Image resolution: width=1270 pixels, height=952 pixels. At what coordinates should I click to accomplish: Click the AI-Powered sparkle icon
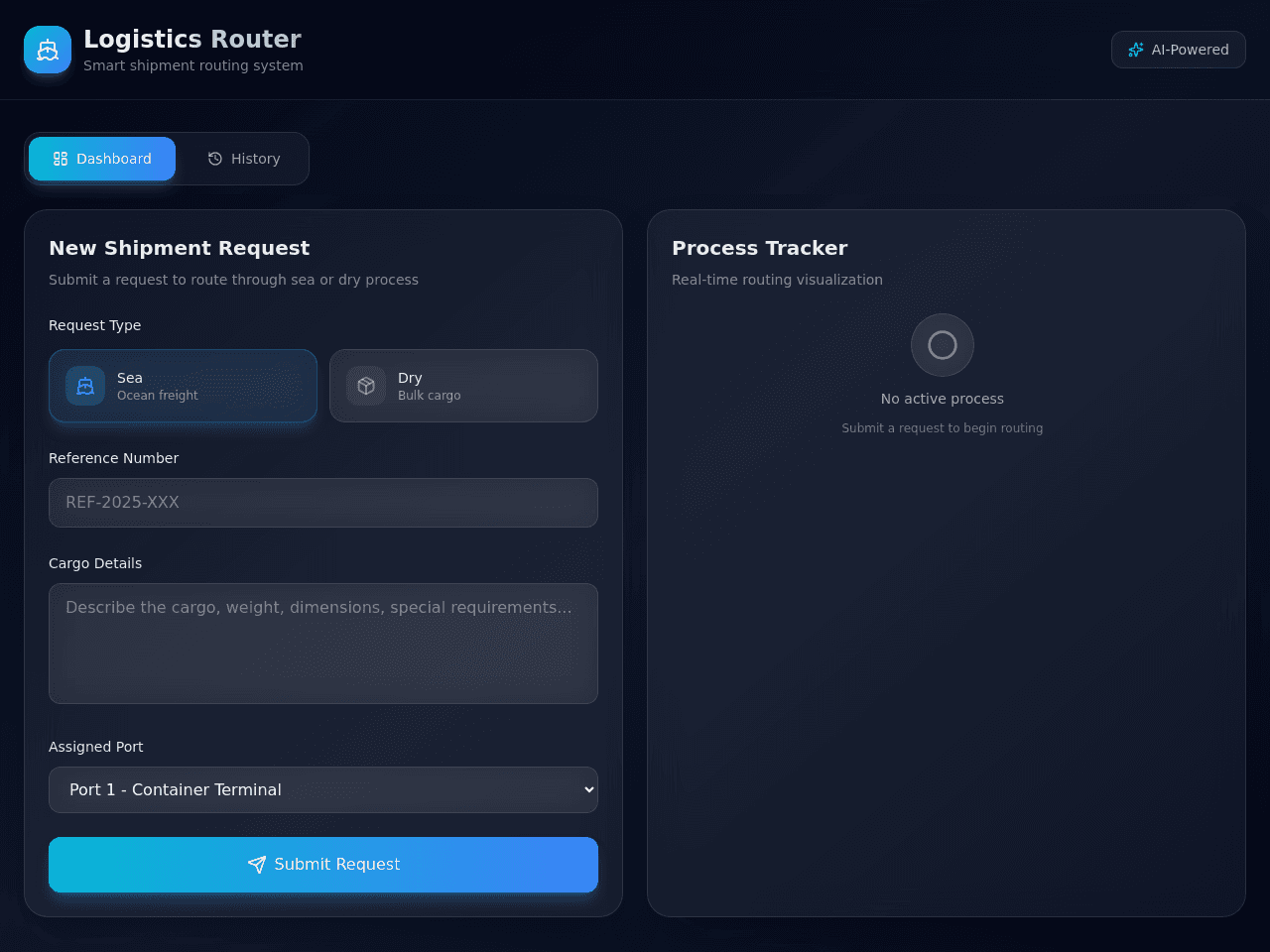(1136, 50)
